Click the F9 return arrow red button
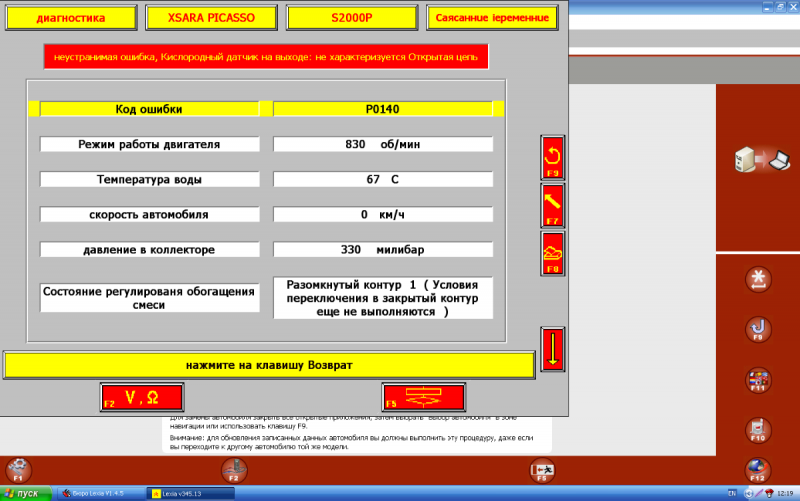 553,158
